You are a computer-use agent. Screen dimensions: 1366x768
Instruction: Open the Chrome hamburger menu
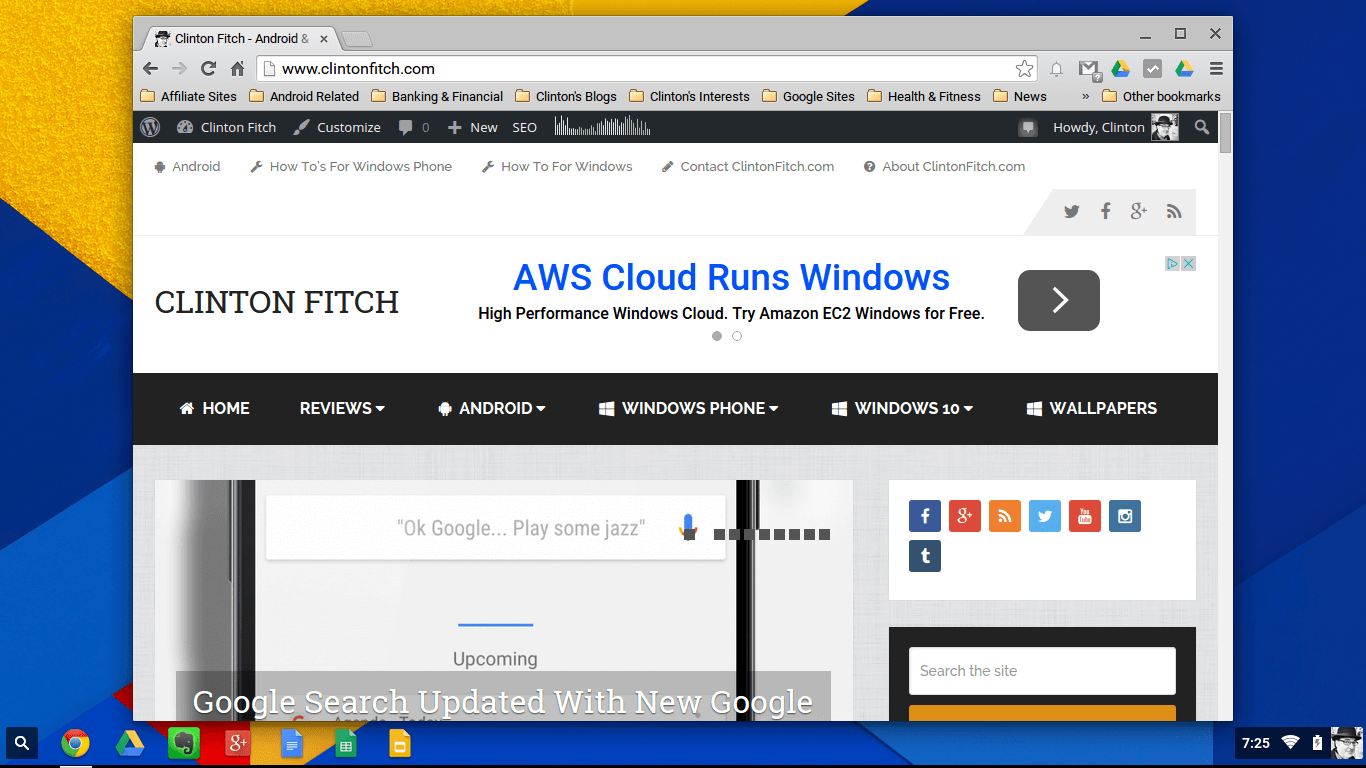(1216, 69)
